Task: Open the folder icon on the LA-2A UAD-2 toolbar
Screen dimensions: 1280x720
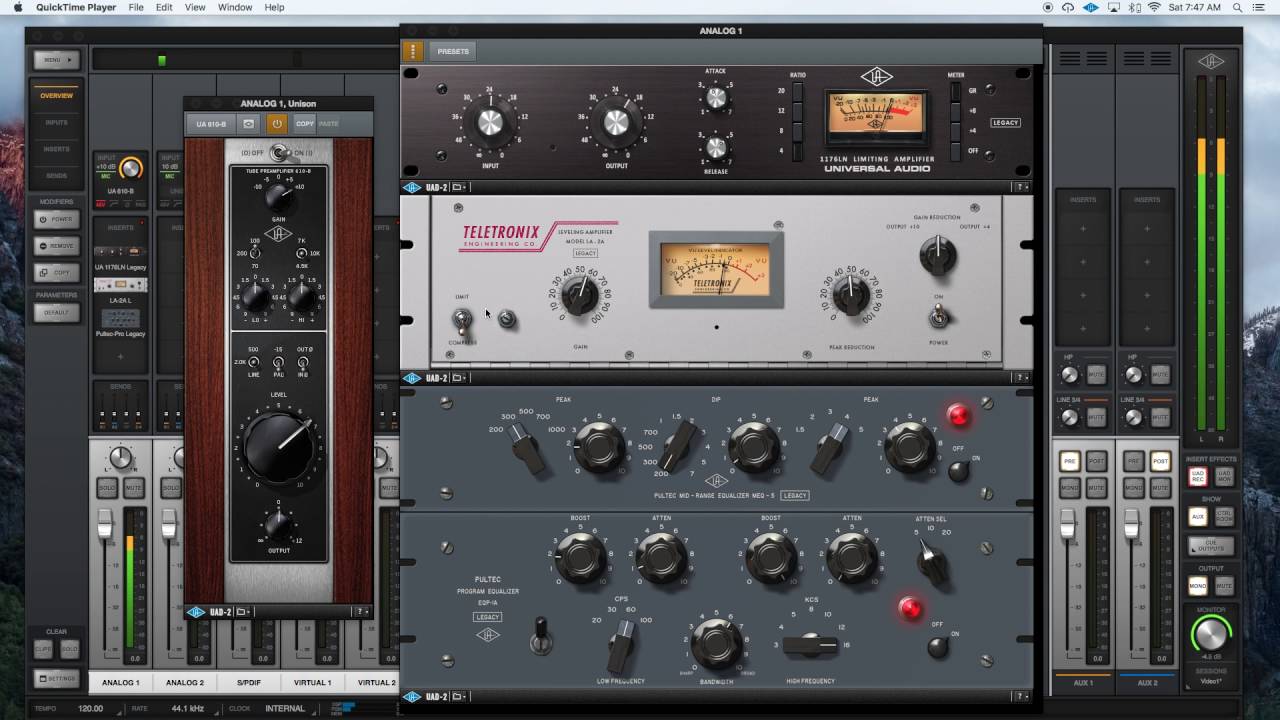Action: (x=459, y=378)
